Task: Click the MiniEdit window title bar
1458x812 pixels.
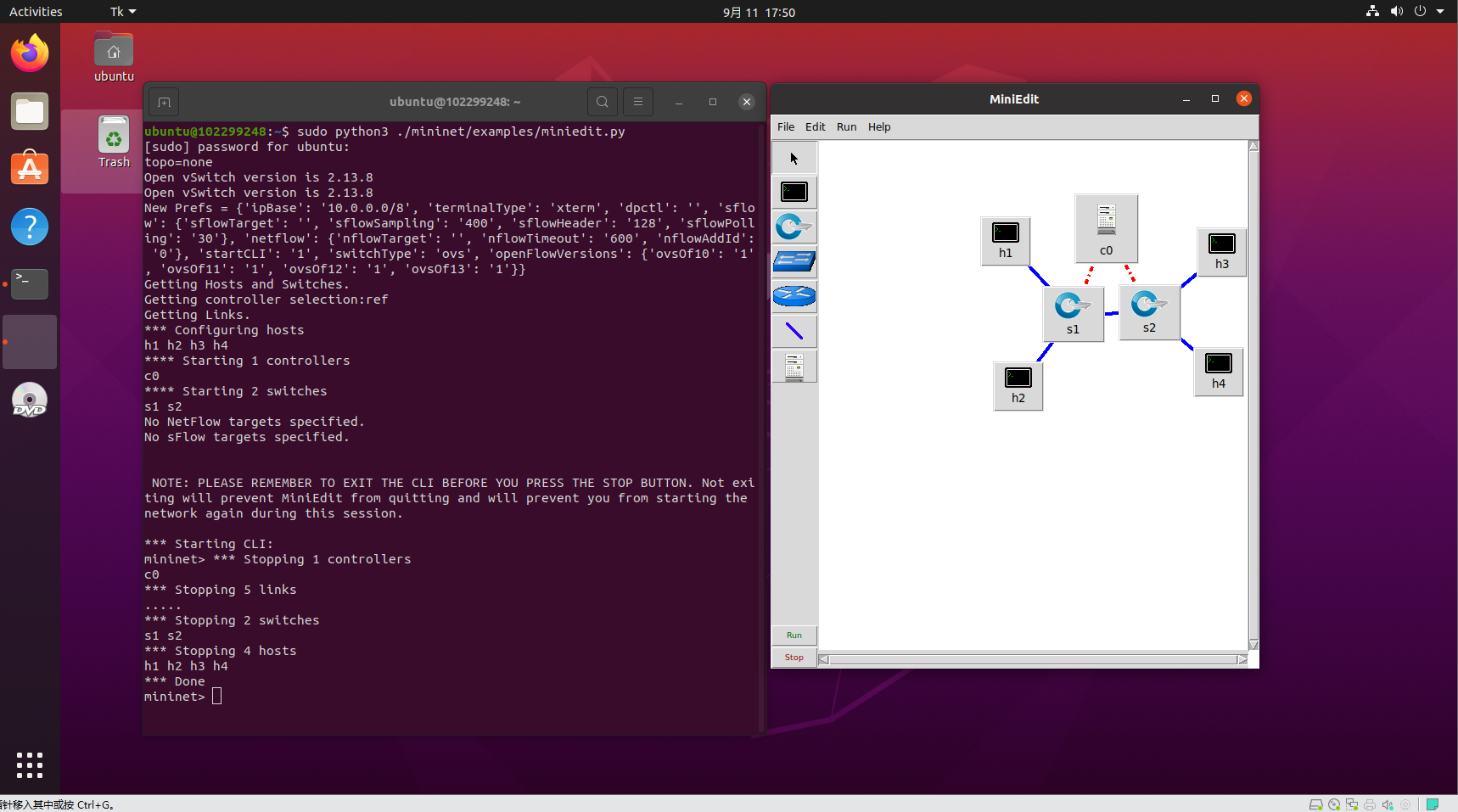Action: [1014, 99]
